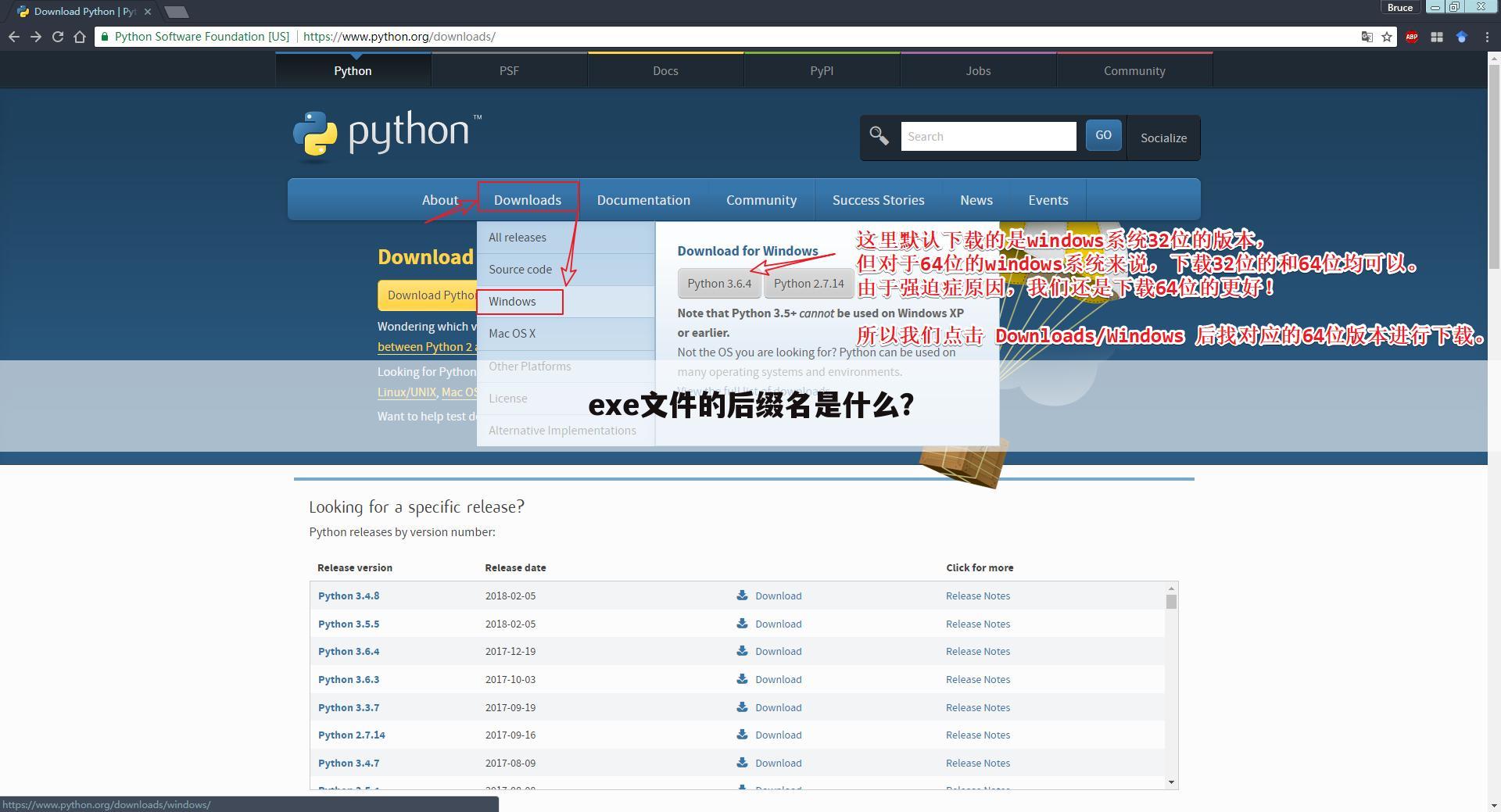Open the News menu
The width and height of the screenshot is (1501, 812).
tap(976, 200)
